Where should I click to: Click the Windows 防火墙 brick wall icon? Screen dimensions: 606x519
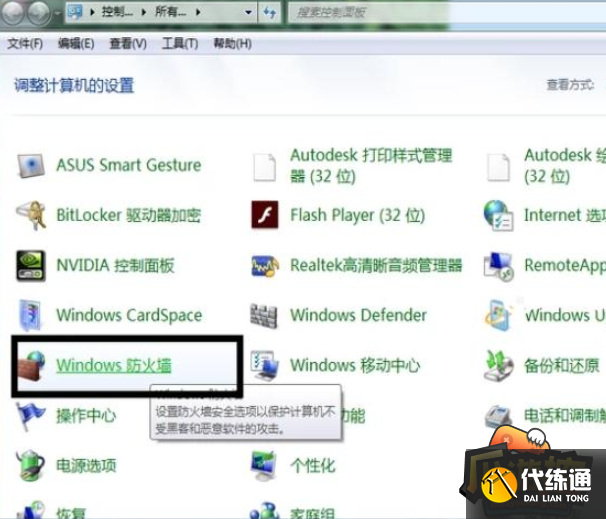(x=31, y=366)
